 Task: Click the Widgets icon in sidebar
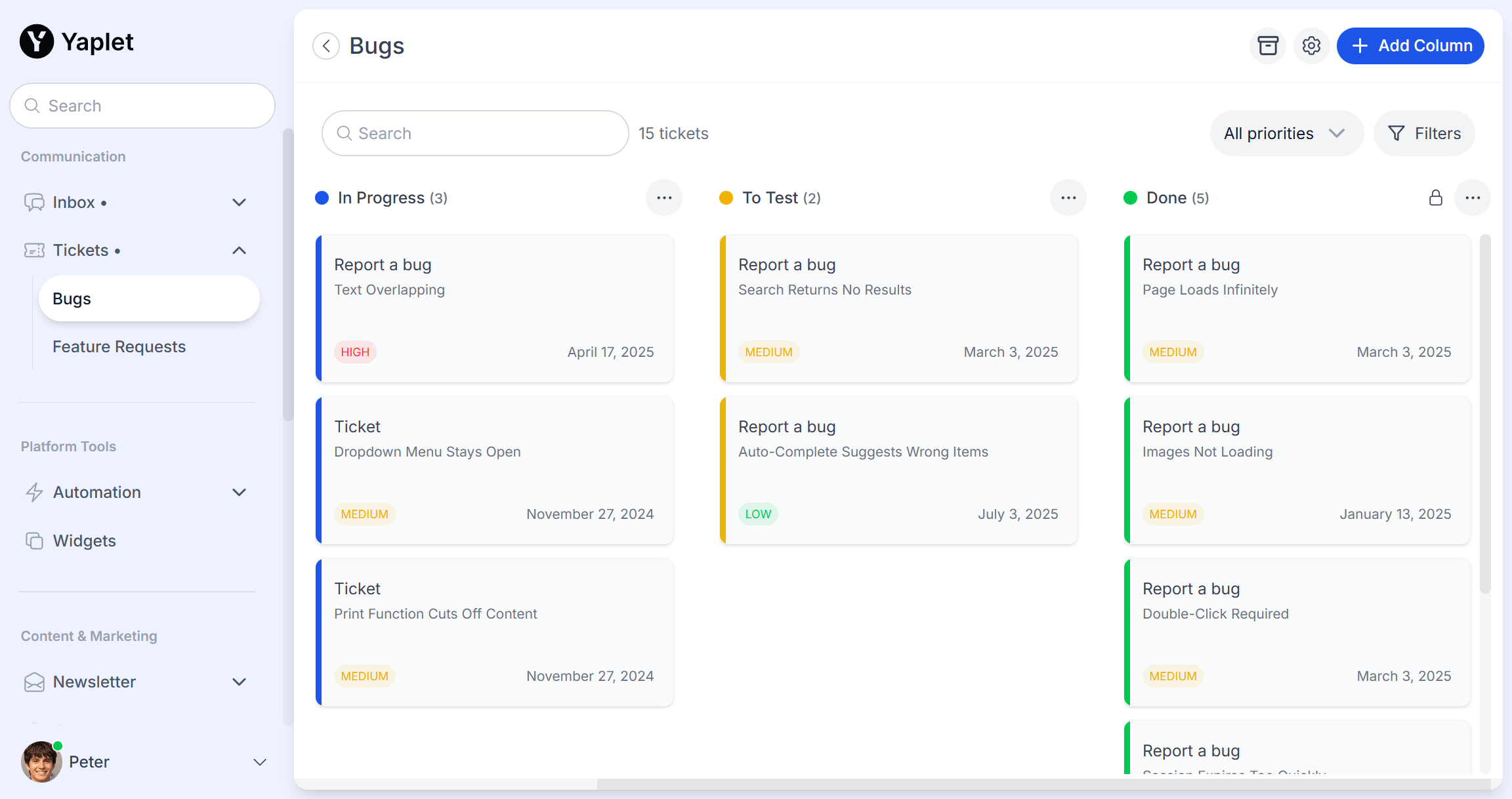[34, 541]
